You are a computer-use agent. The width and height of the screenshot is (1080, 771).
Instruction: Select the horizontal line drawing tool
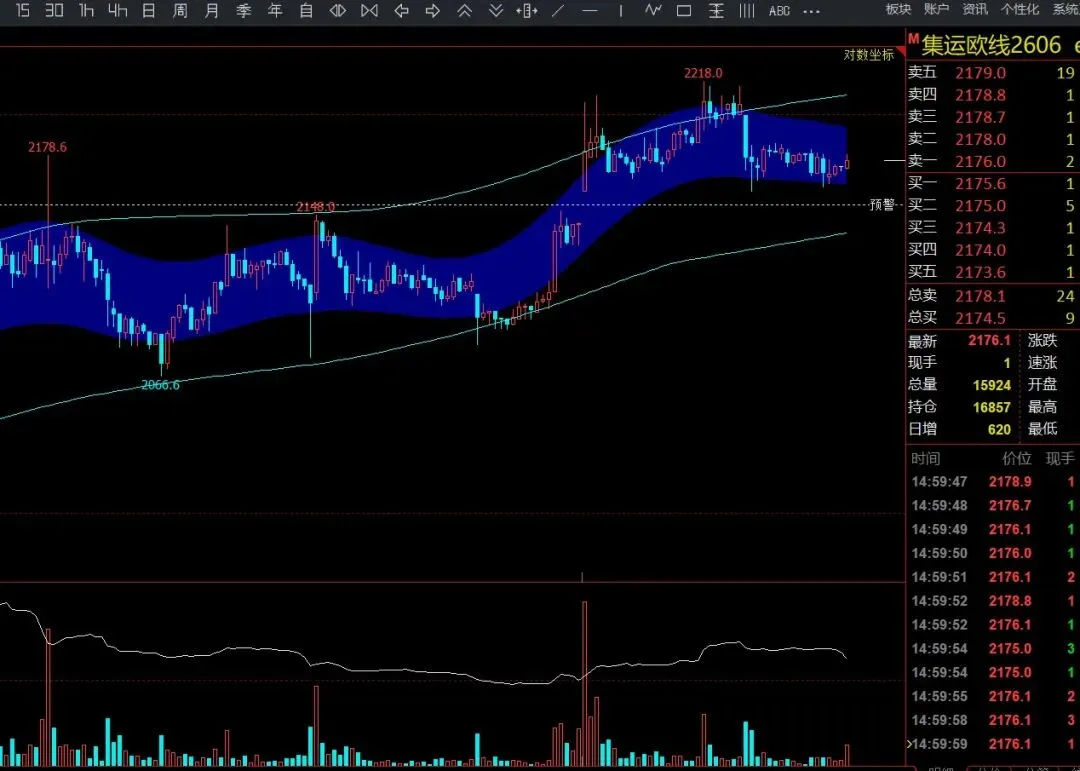(590, 11)
